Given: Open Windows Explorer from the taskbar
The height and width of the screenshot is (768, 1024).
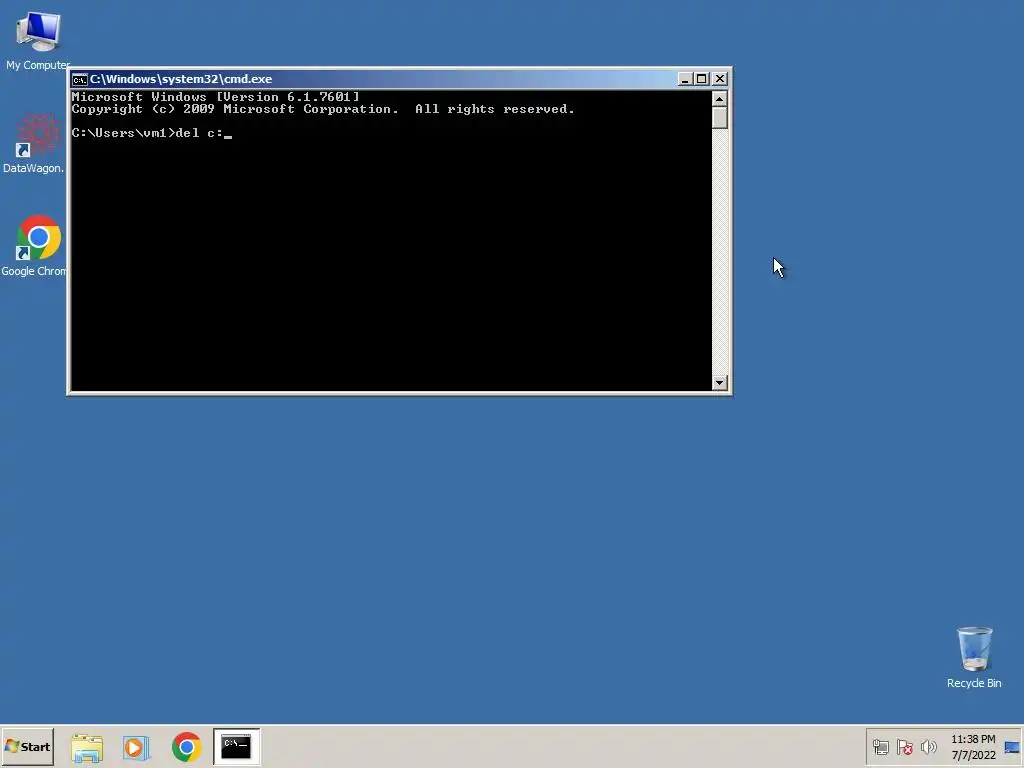Looking at the screenshot, I should pos(87,748).
